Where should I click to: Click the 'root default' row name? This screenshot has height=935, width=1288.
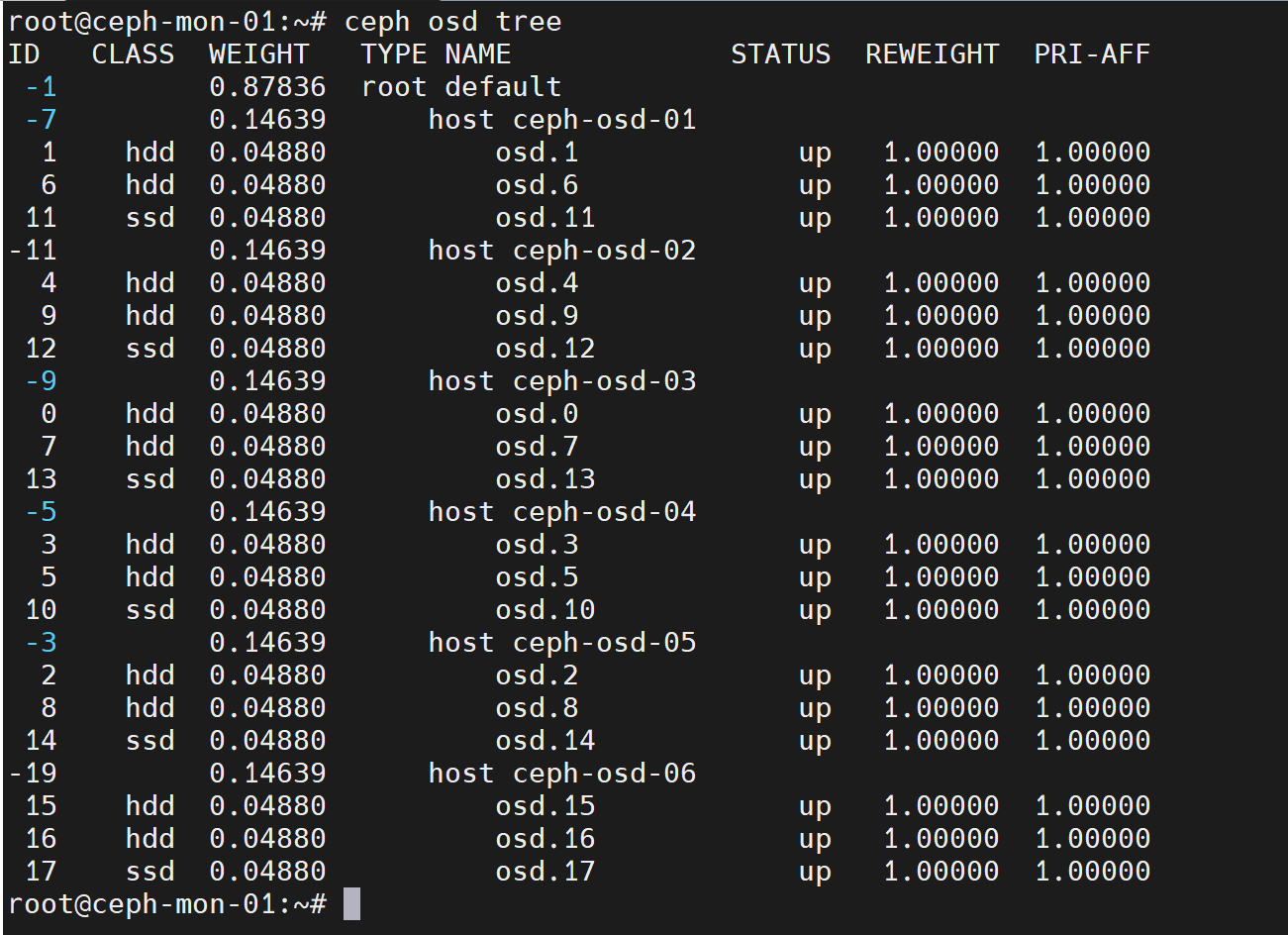coord(461,86)
